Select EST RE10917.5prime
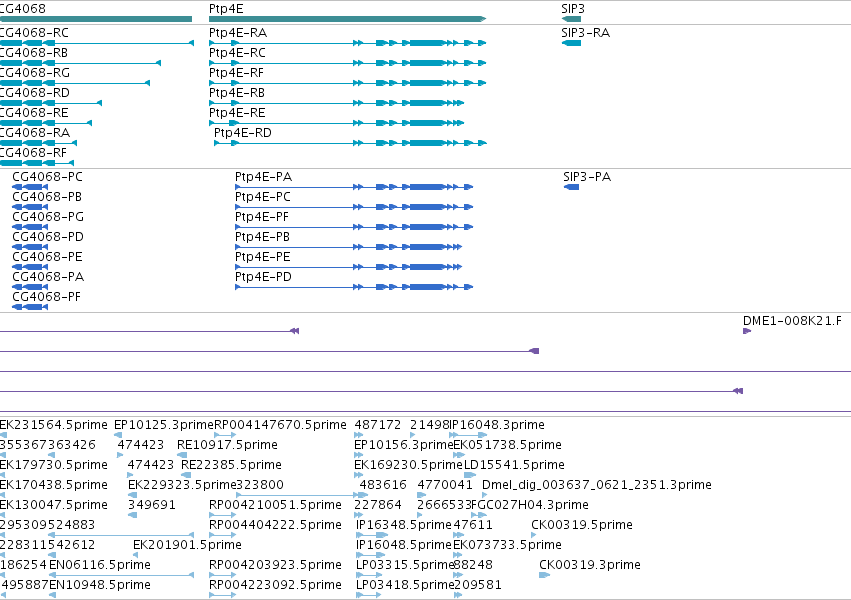The width and height of the screenshot is (851, 600). pyautogui.click(x=227, y=445)
